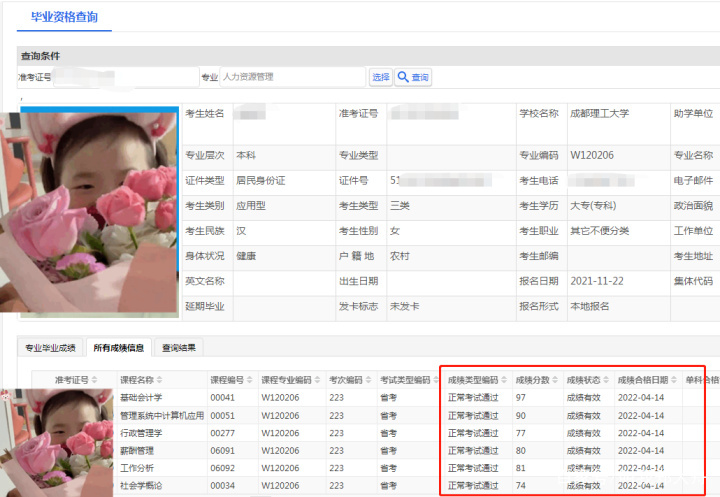Open the 查询结果 tab

[x=179, y=348]
